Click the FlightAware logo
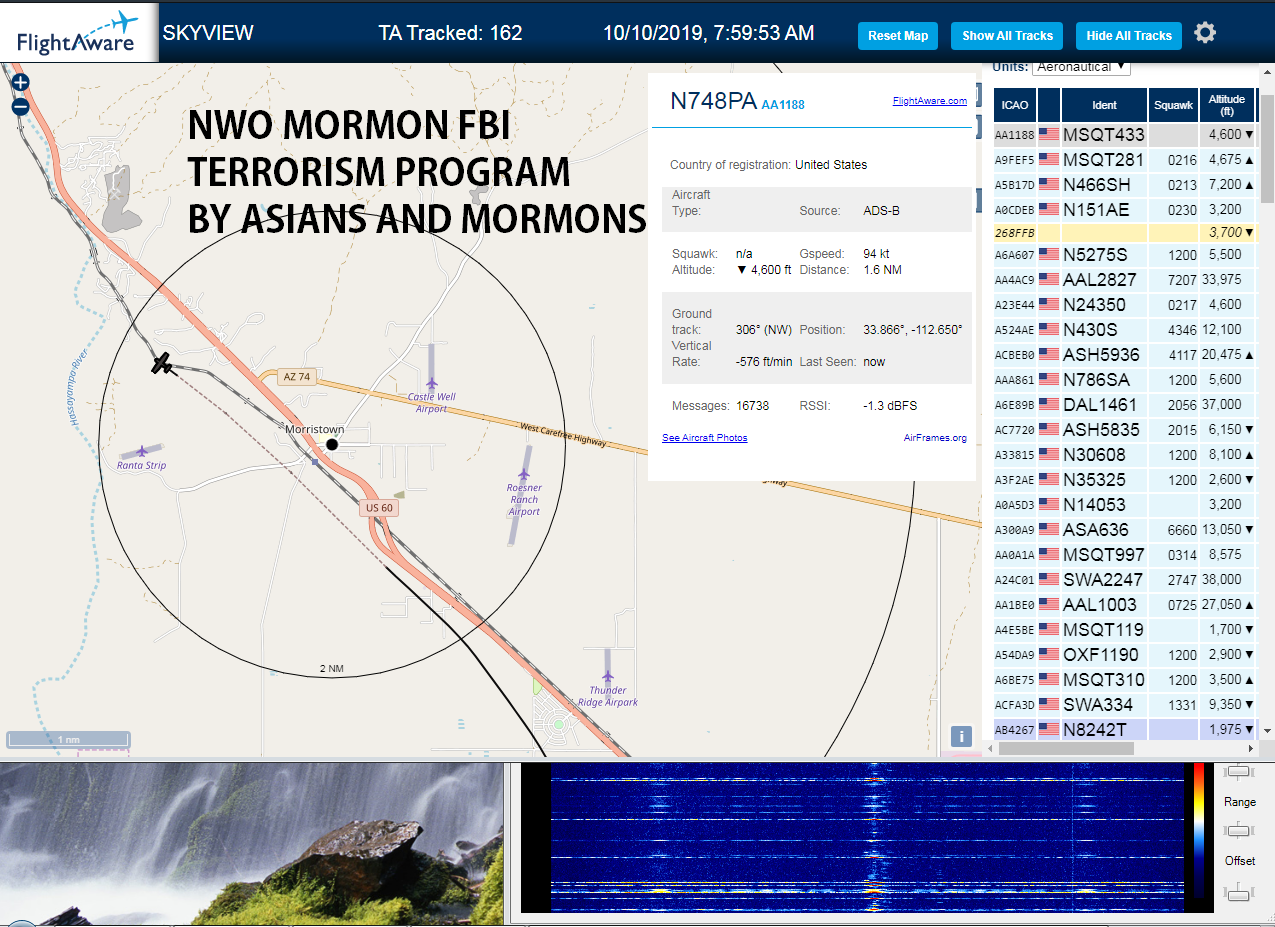The height and width of the screenshot is (927, 1275). 79,33
